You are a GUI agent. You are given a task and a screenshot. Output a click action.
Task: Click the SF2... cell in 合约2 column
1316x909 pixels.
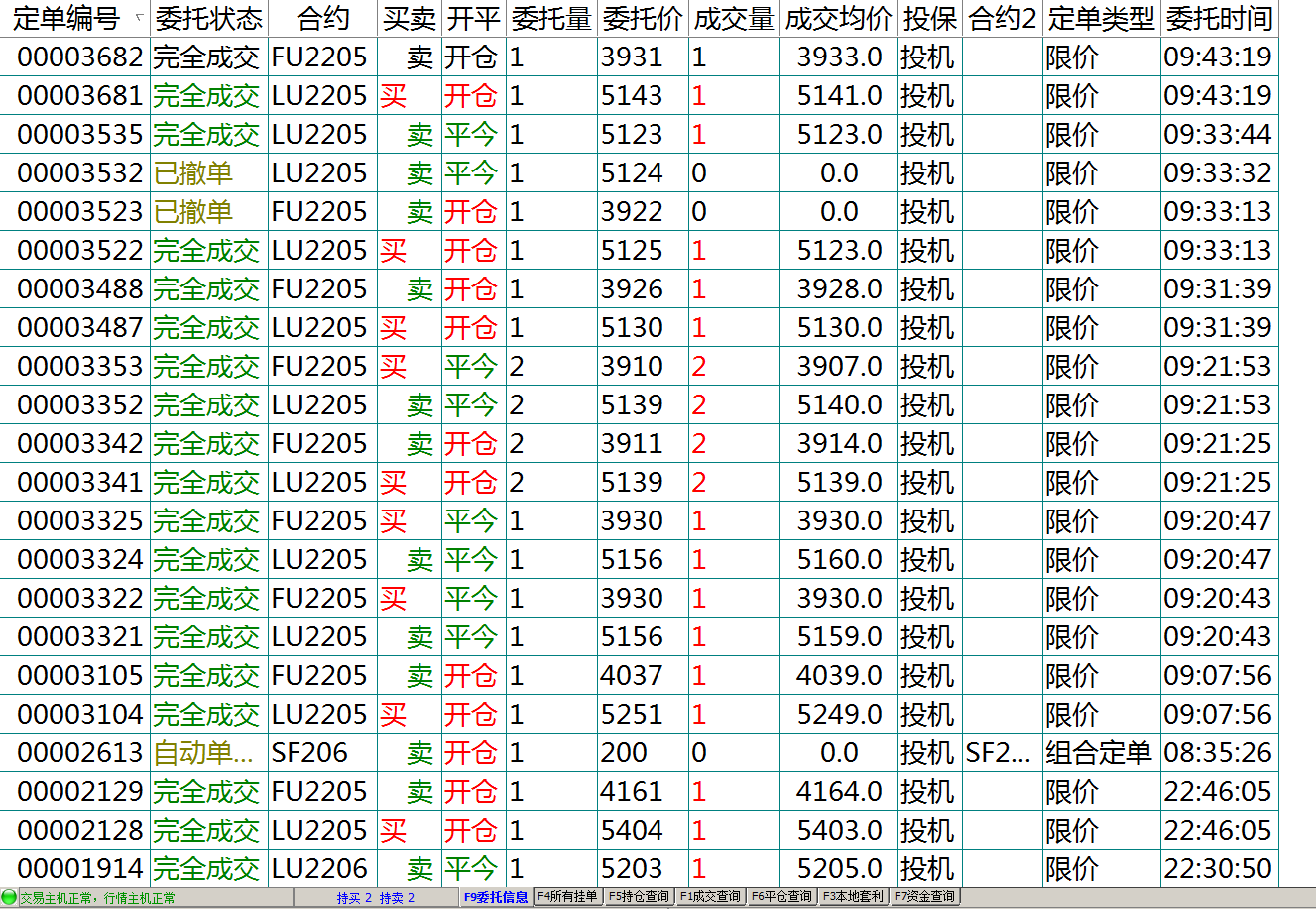[999, 753]
